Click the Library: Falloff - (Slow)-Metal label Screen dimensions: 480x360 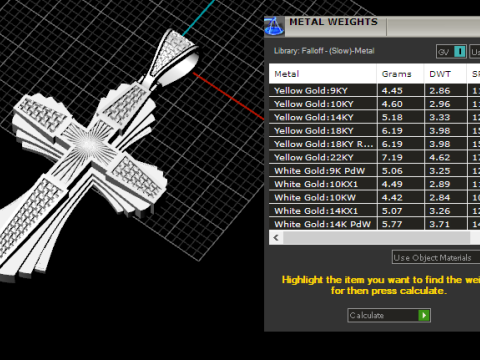click(324, 51)
